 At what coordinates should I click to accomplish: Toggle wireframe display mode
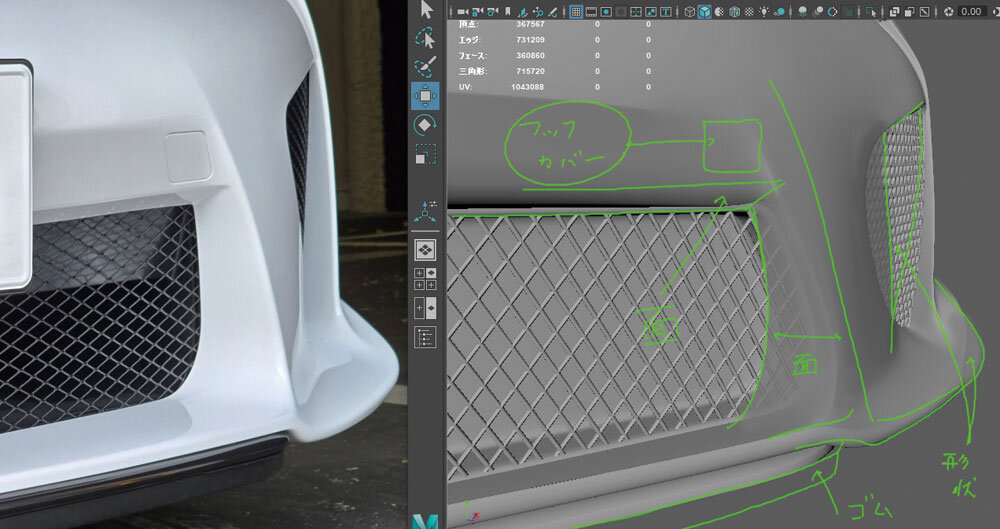(687, 12)
